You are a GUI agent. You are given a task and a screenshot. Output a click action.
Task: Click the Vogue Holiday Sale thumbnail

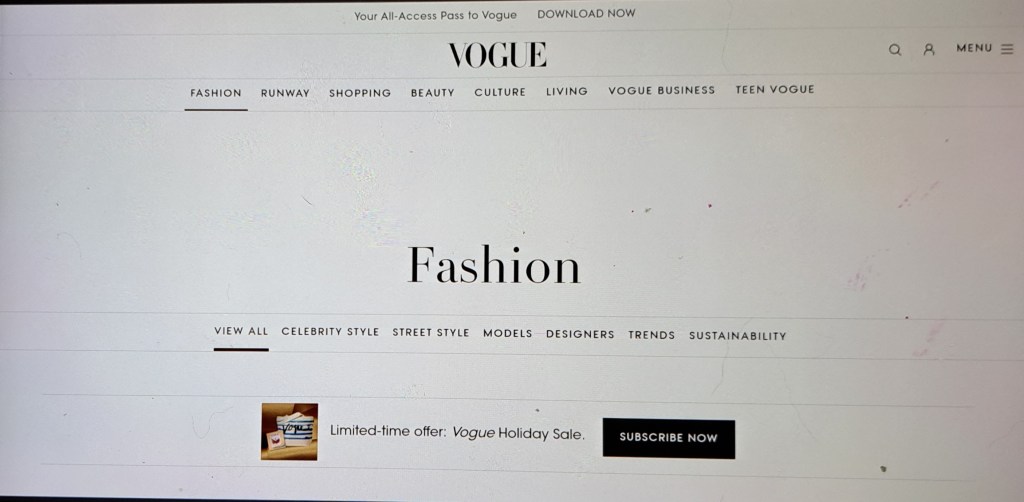click(x=289, y=431)
